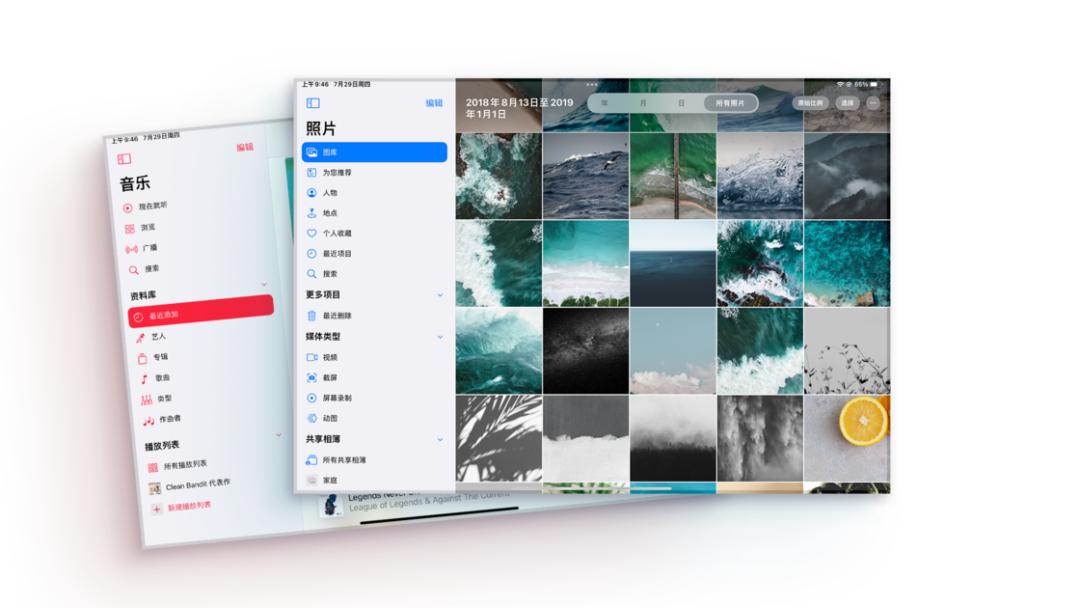Open the misty mountain photo thumbnail
1080x608 pixels.
tap(847, 176)
